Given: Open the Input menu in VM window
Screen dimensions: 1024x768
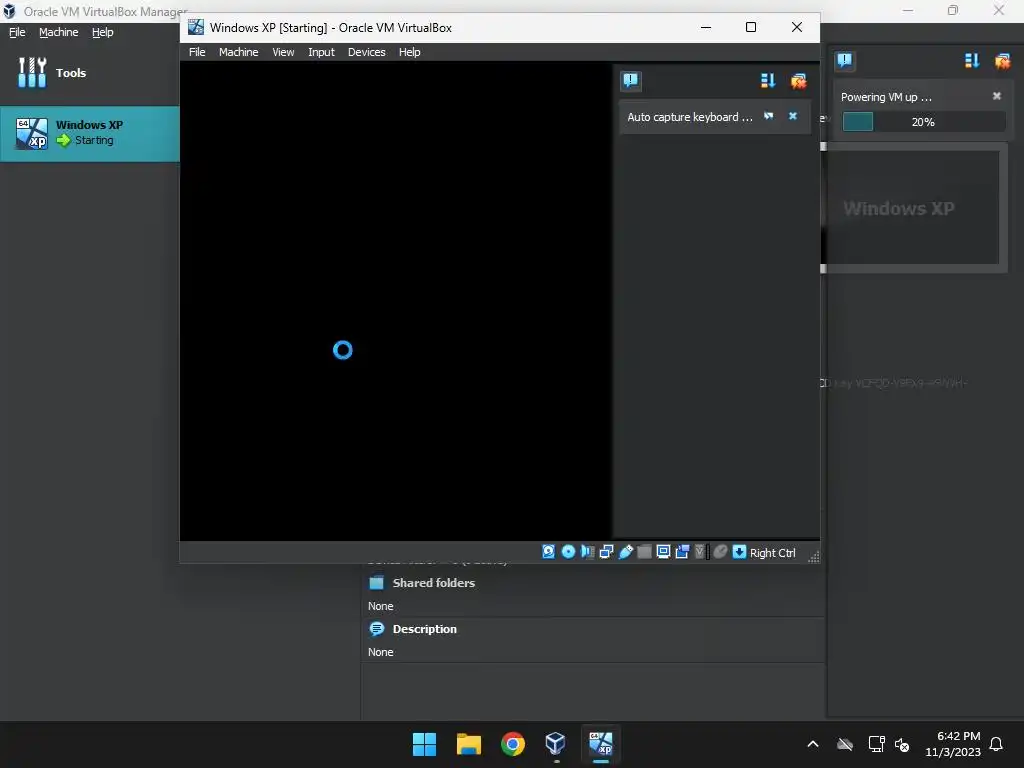Looking at the screenshot, I should (321, 52).
